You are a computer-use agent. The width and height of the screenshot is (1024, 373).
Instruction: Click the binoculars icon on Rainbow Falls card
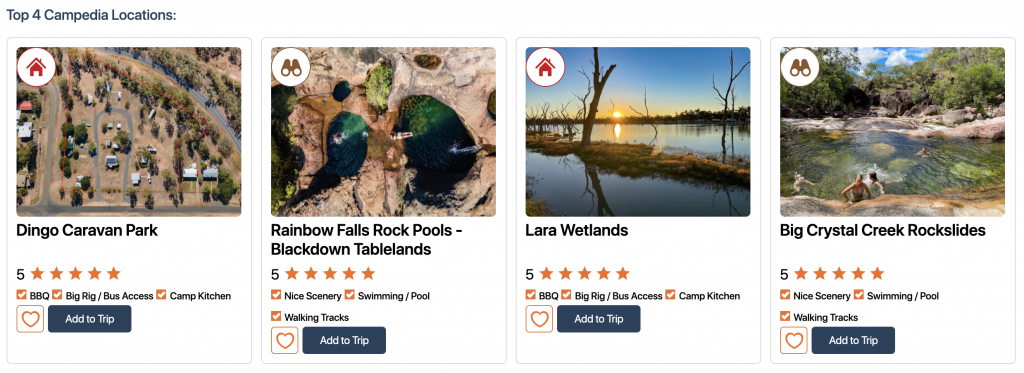click(x=291, y=67)
